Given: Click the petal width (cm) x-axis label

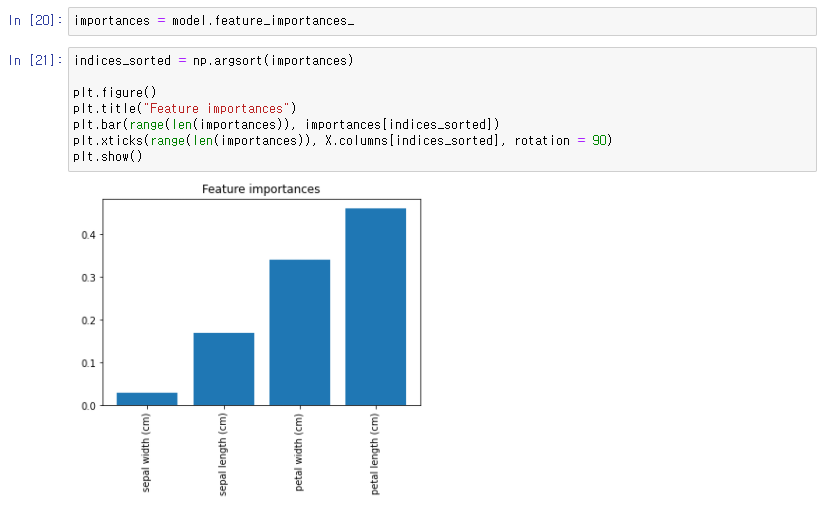Looking at the screenshot, I should pyautogui.click(x=299, y=452).
